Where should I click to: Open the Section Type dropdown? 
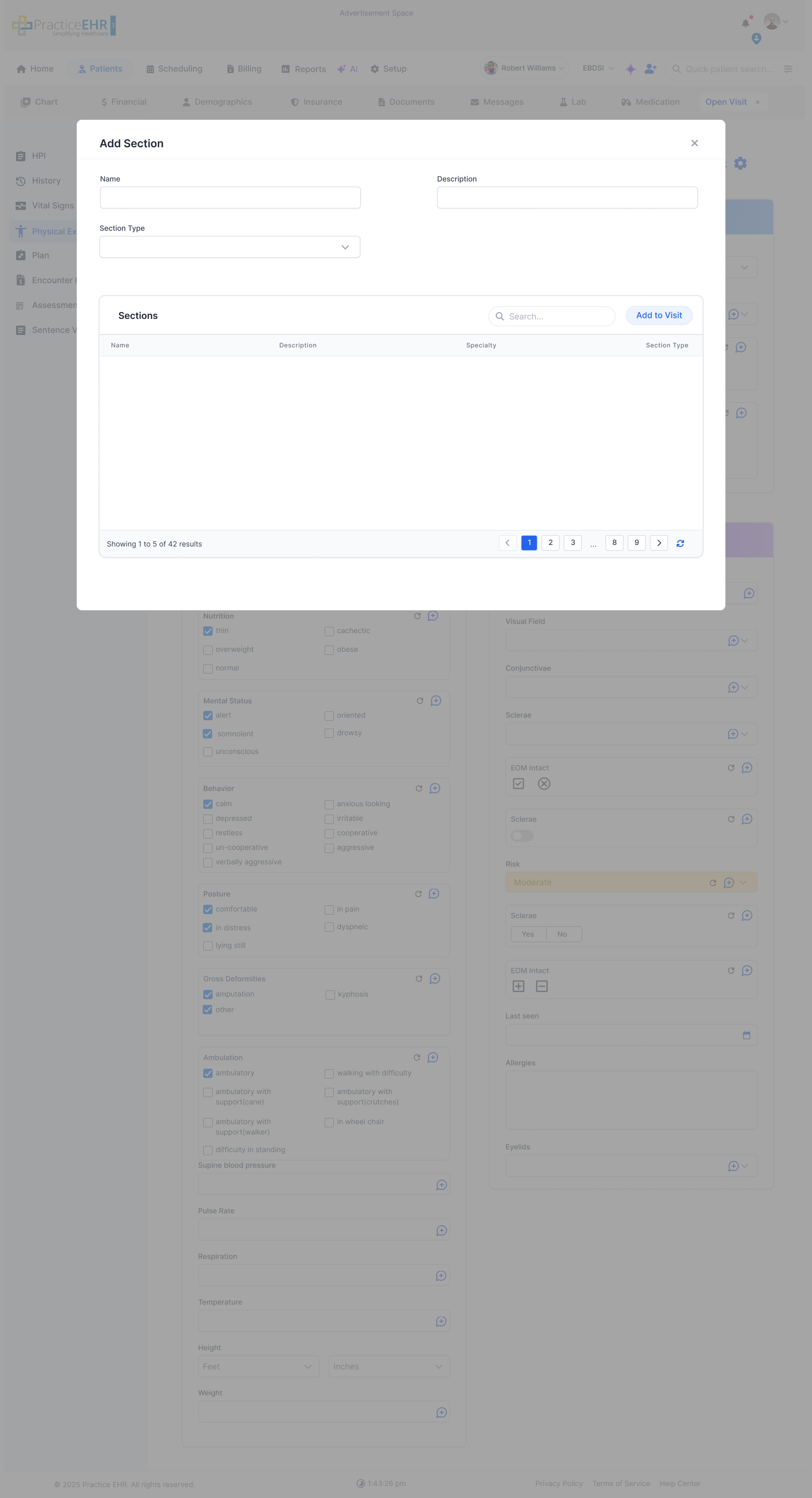[230, 247]
